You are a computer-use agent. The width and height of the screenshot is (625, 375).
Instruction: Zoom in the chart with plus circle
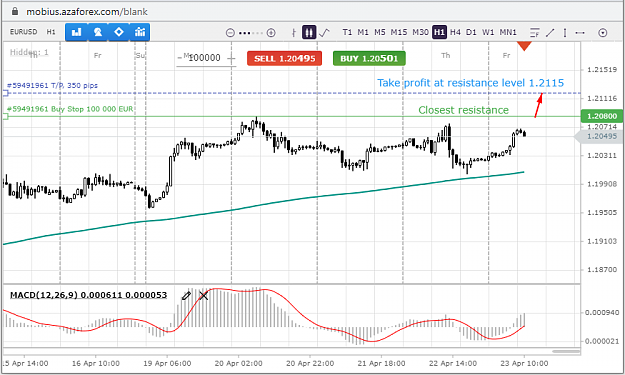271,33
